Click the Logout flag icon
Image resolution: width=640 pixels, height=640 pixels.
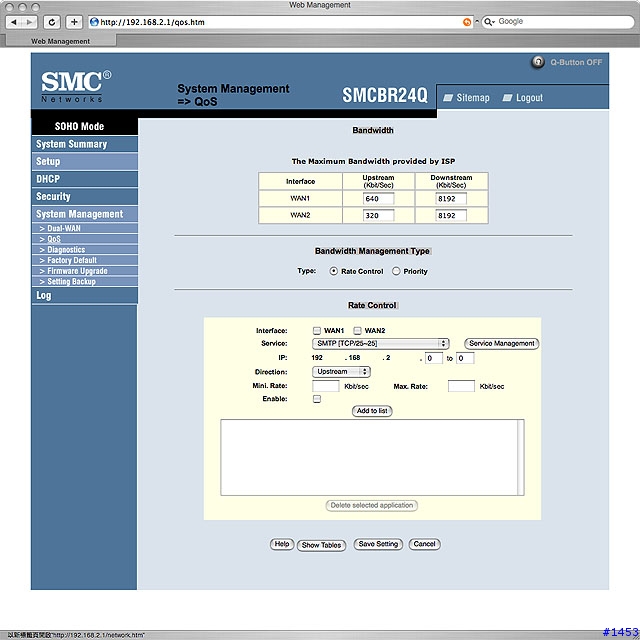pyautogui.click(x=507, y=98)
